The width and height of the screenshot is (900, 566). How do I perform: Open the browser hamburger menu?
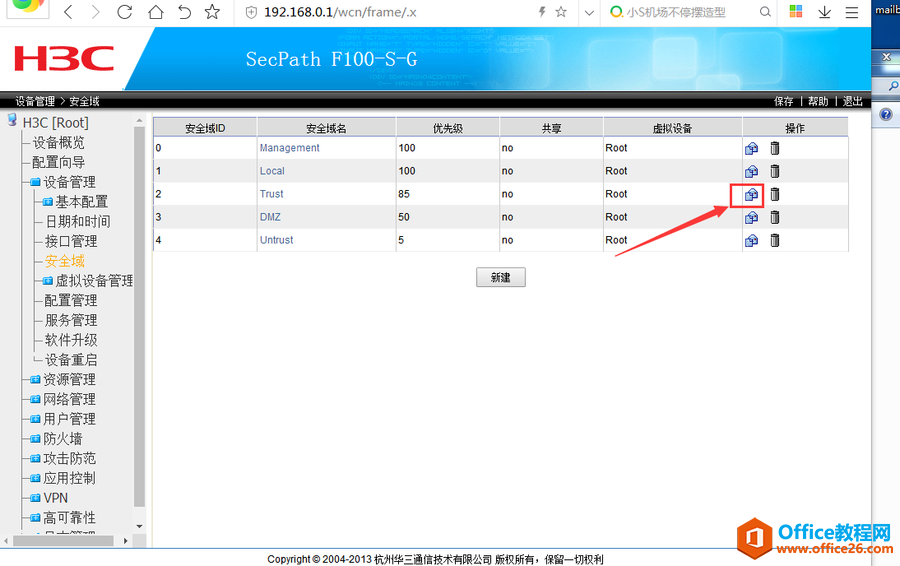click(852, 12)
